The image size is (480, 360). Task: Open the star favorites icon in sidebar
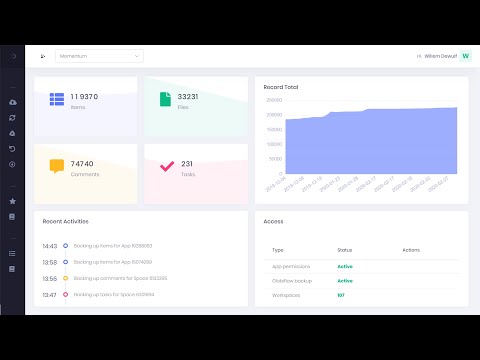(12, 201)
